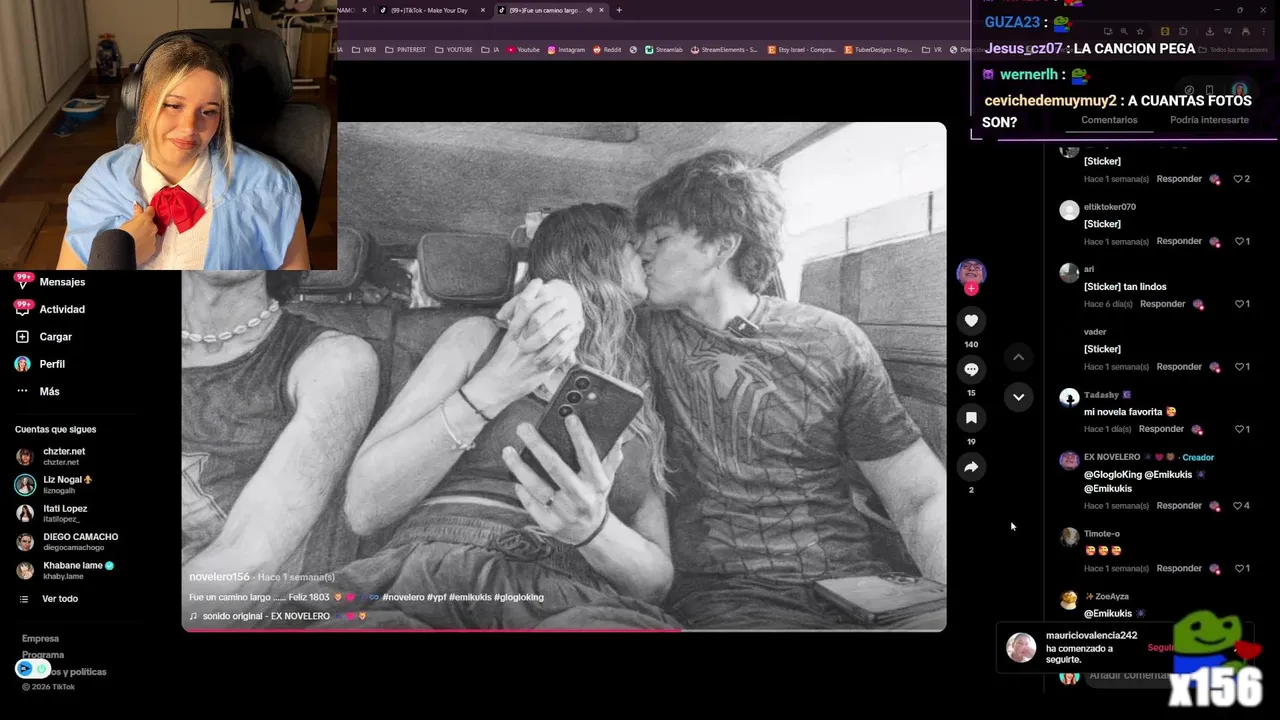Open Mensajes in the sidebar

50,282
